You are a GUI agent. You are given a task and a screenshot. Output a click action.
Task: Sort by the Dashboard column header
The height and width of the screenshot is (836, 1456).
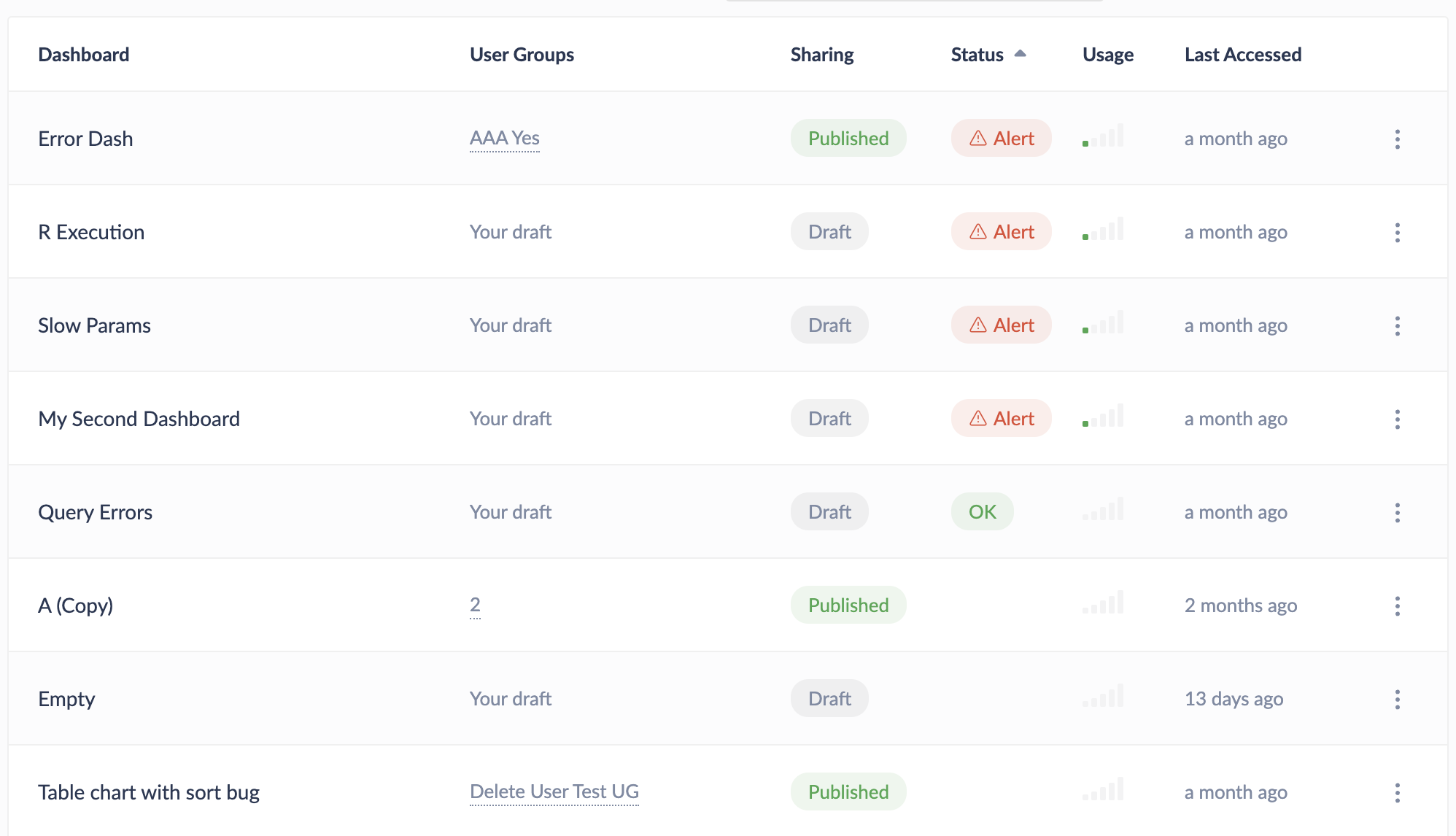click(x=84, y=55)
